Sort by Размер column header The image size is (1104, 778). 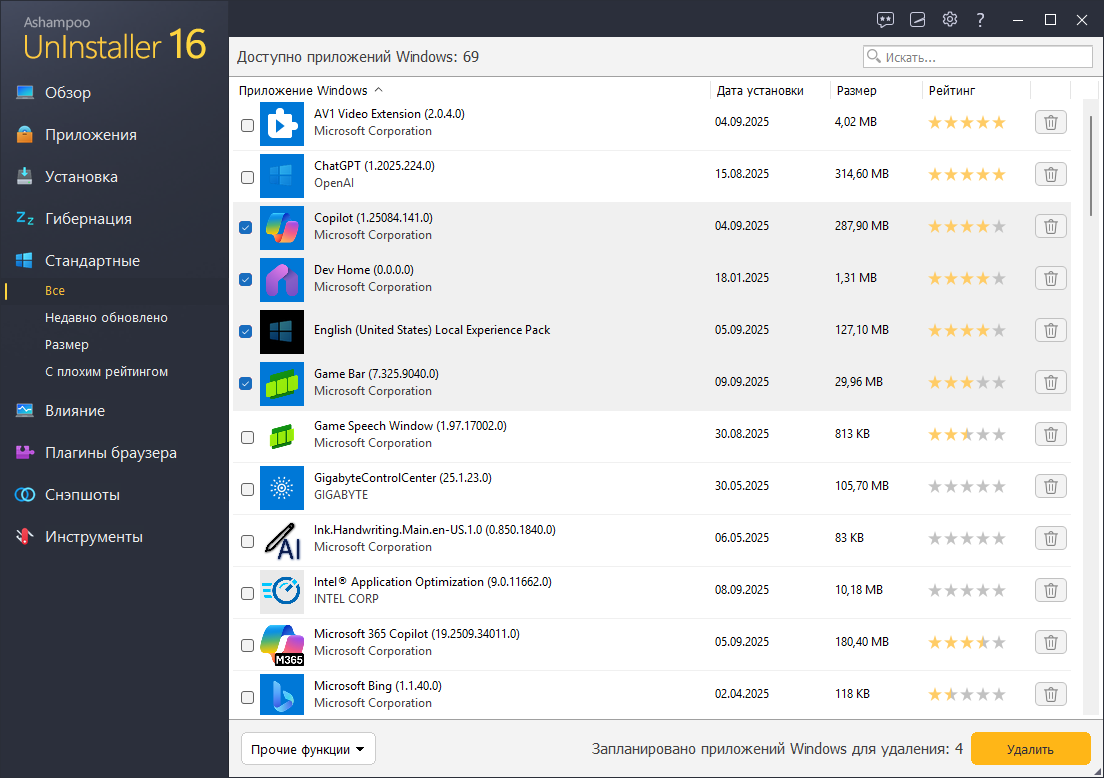[856, 90]
